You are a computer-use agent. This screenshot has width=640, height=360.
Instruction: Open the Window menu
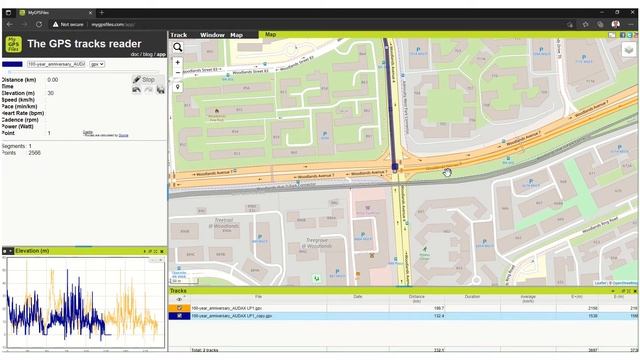coord(212,35)
